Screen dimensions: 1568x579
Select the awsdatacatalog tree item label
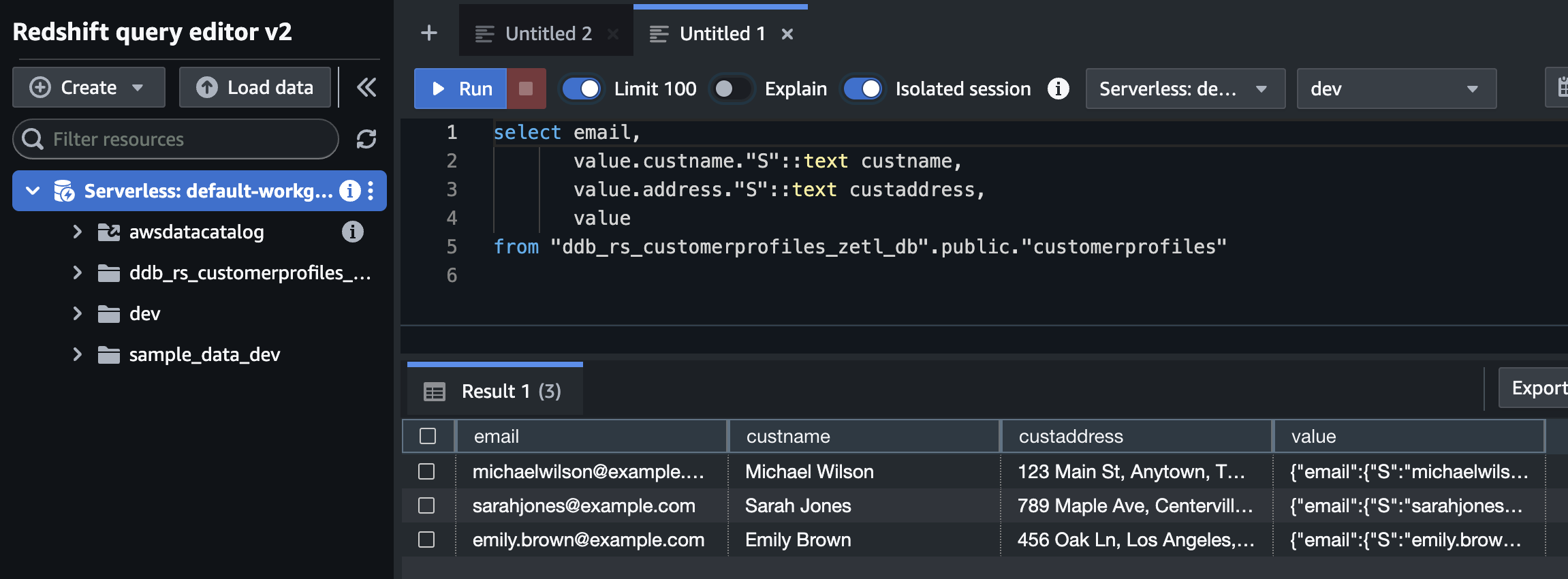coord(197,232)
